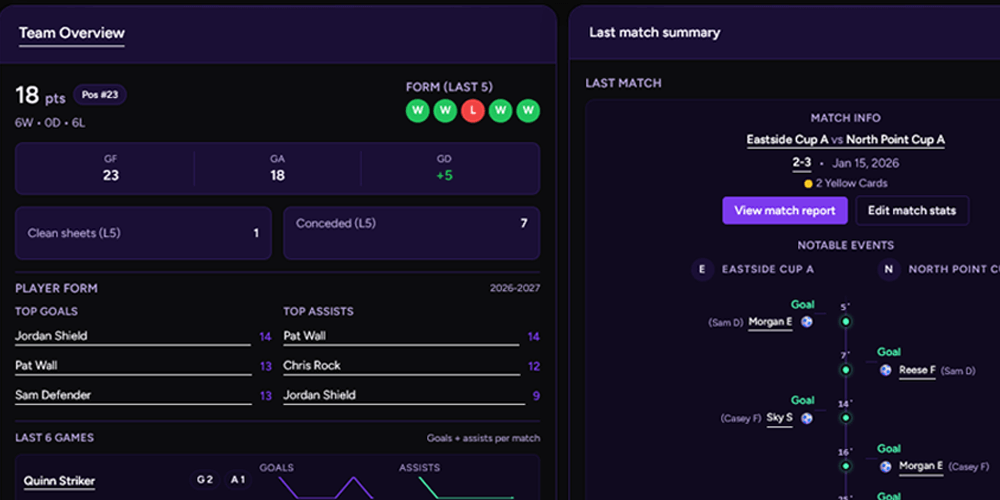Click soccer ball icon beside Morgan E at 16'
Image resolution: width=1000 pixels, height=500 pixels.
coord(885,467)
